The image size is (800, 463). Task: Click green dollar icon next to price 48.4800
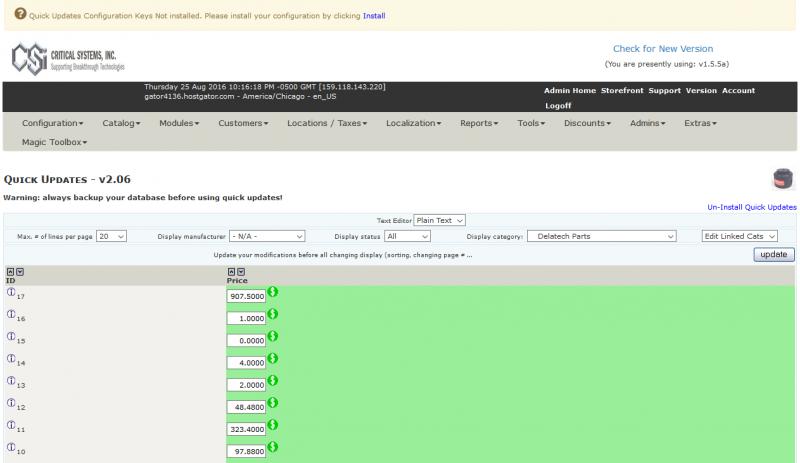[x=273, y=403]
